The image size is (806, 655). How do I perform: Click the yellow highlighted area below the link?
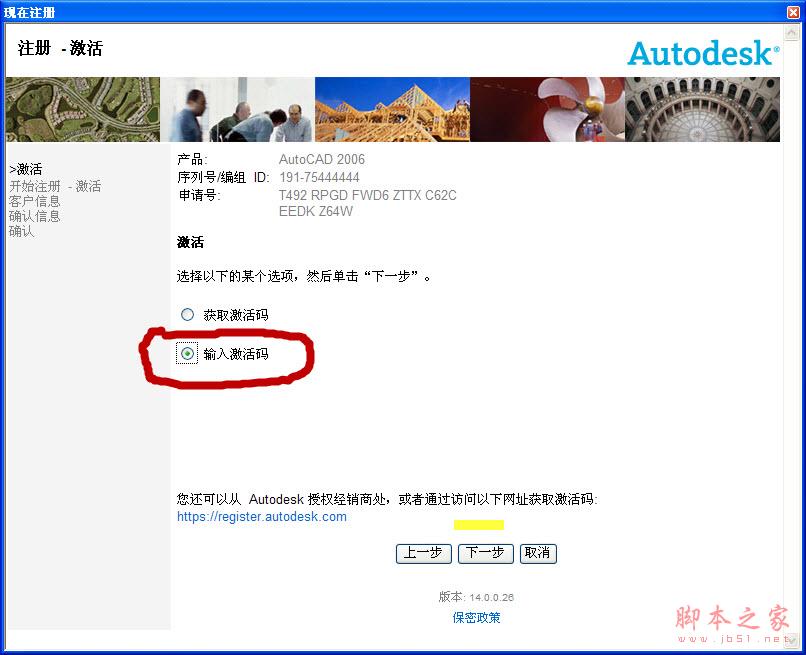(480, 523)
